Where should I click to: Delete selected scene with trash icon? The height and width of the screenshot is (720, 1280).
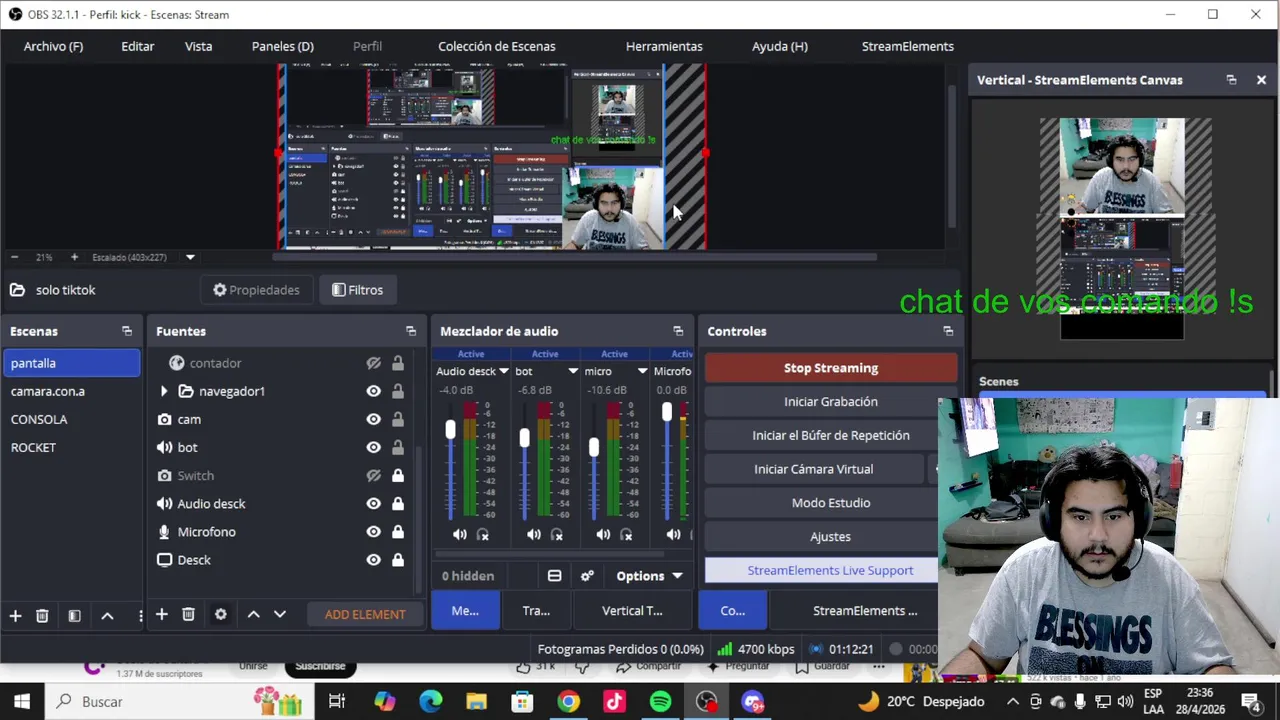(x=42, y=616)
